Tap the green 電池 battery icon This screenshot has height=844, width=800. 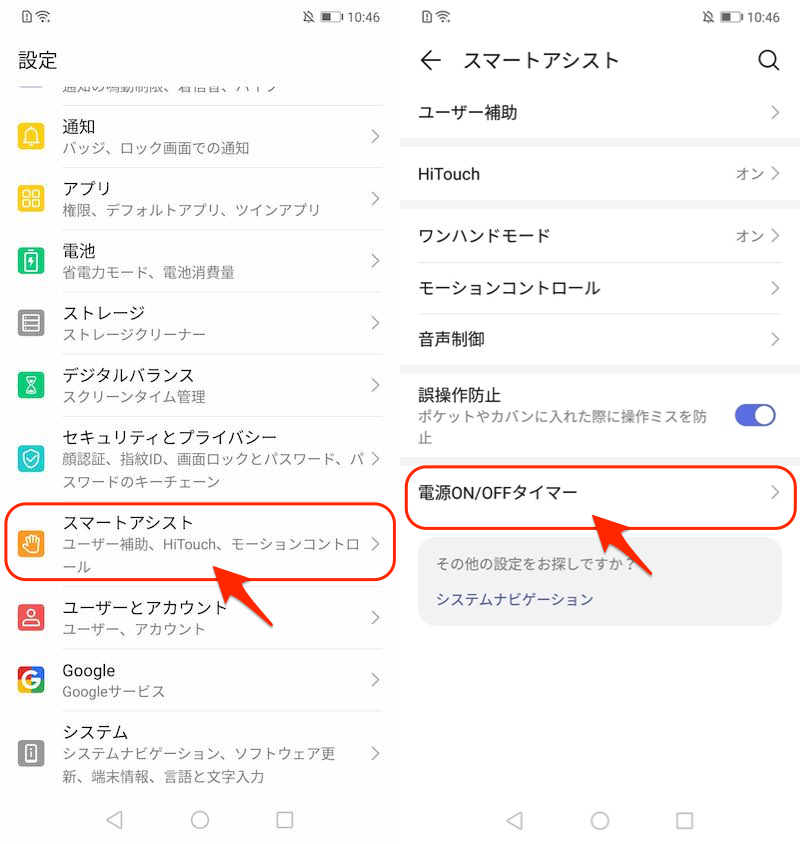tap(31, 261)
